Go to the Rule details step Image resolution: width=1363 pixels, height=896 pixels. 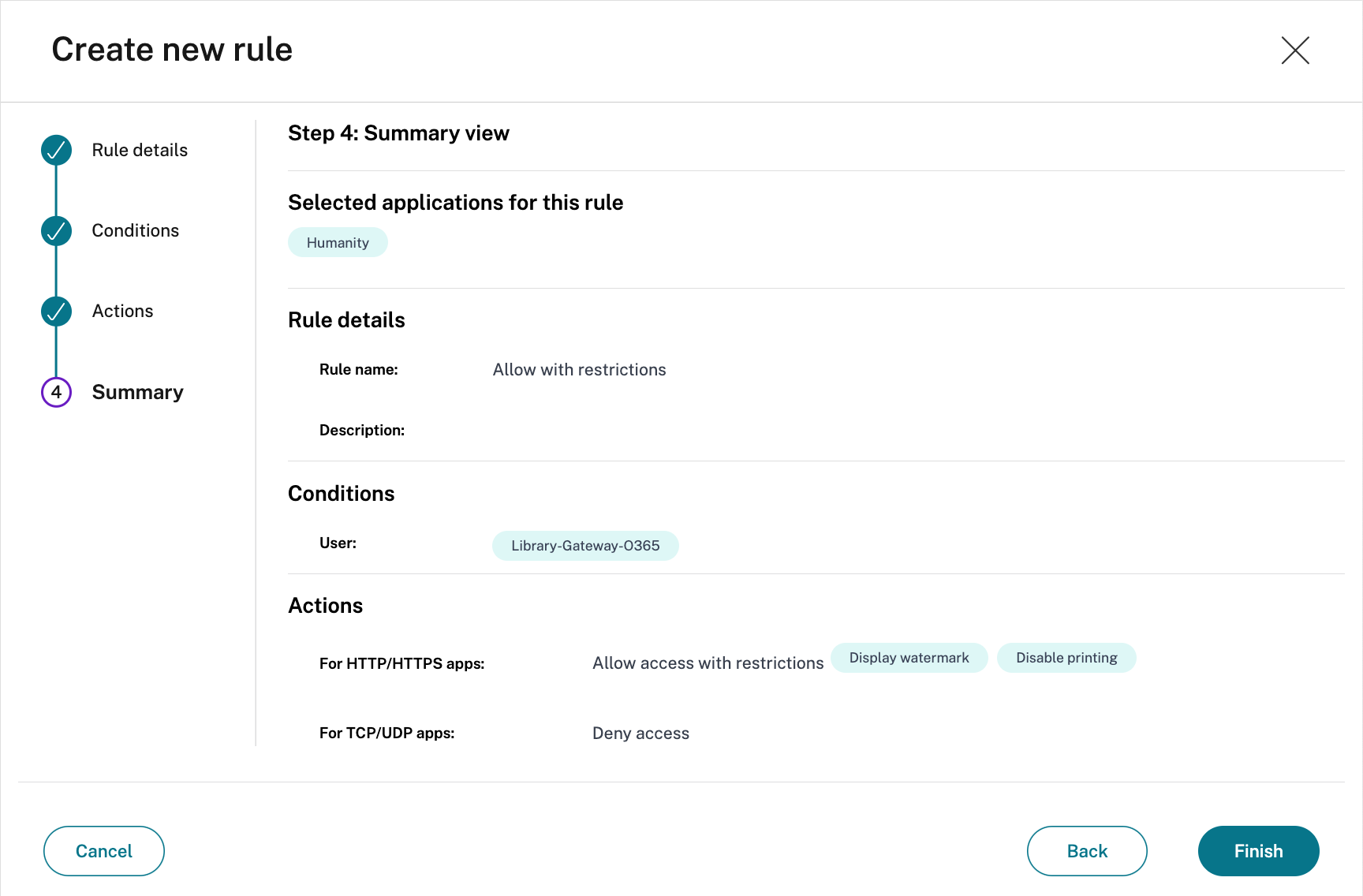coord(140,151)
